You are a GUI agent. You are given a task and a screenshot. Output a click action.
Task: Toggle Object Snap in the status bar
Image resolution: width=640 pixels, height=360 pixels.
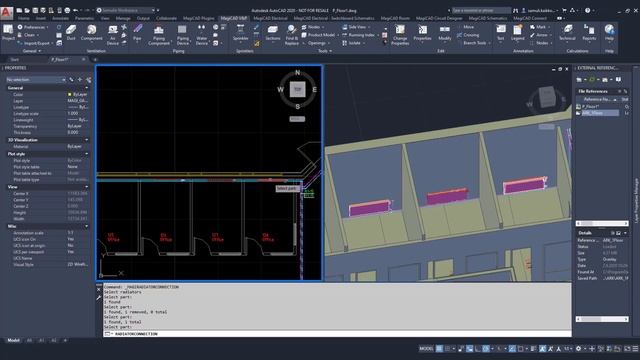520,349
